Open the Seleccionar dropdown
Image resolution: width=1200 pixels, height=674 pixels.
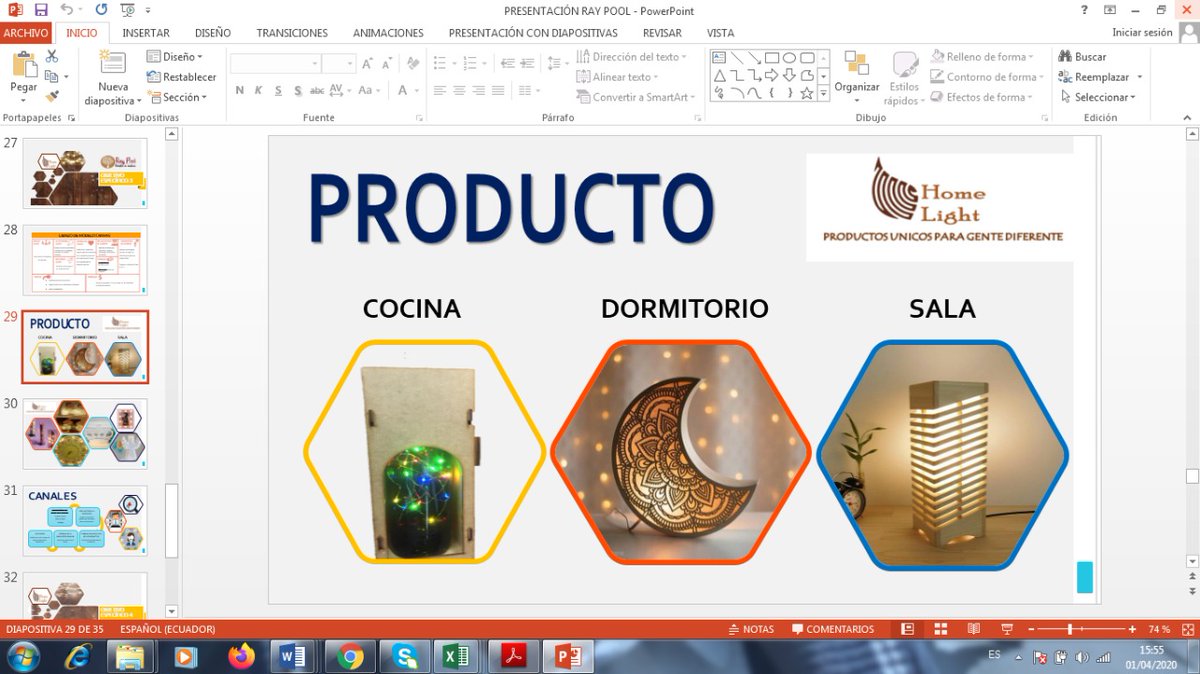click(1099, 97)
